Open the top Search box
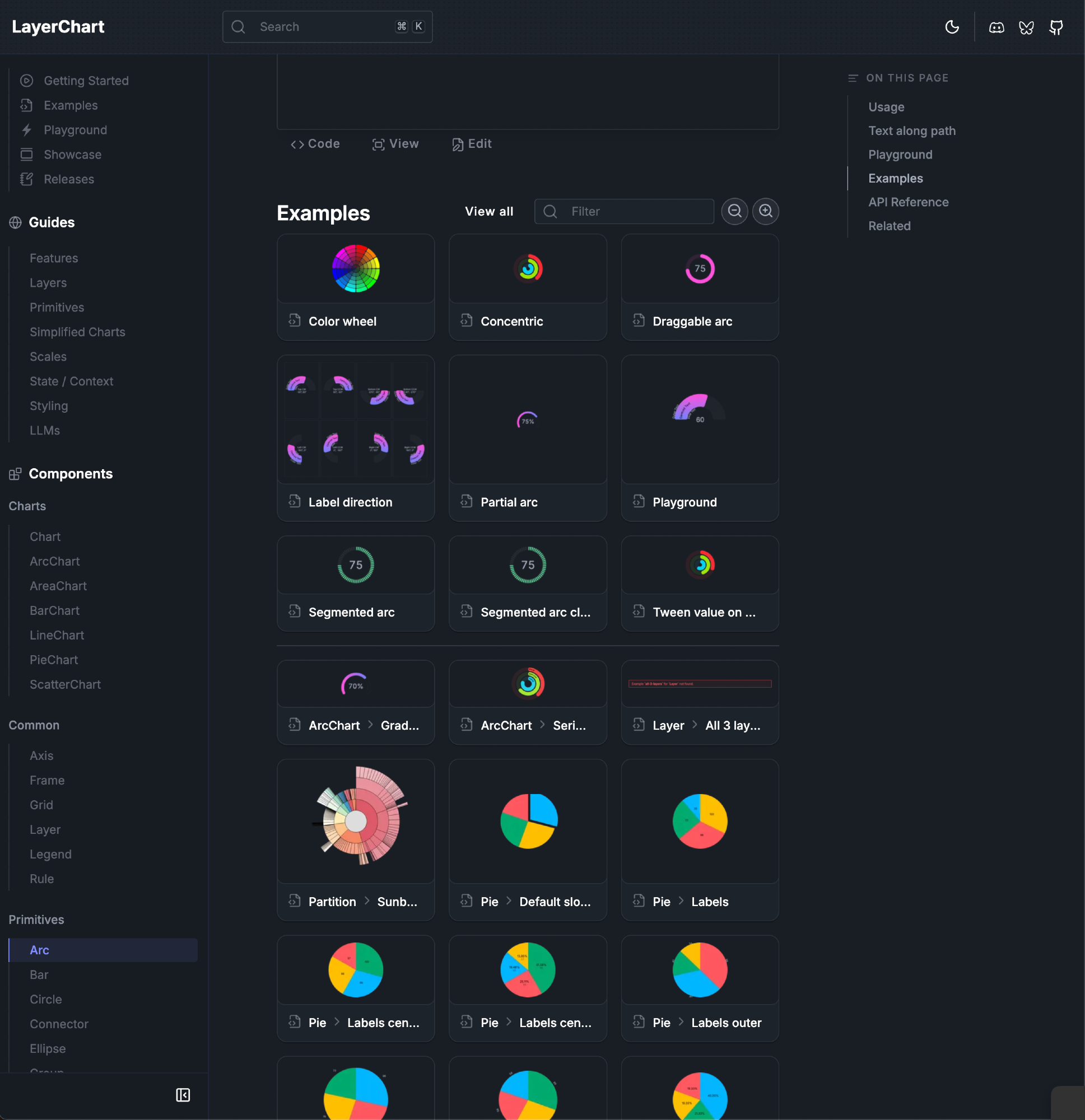Image resolution: width=1085 pixels, height=1120 pixels. pos(327,27)
